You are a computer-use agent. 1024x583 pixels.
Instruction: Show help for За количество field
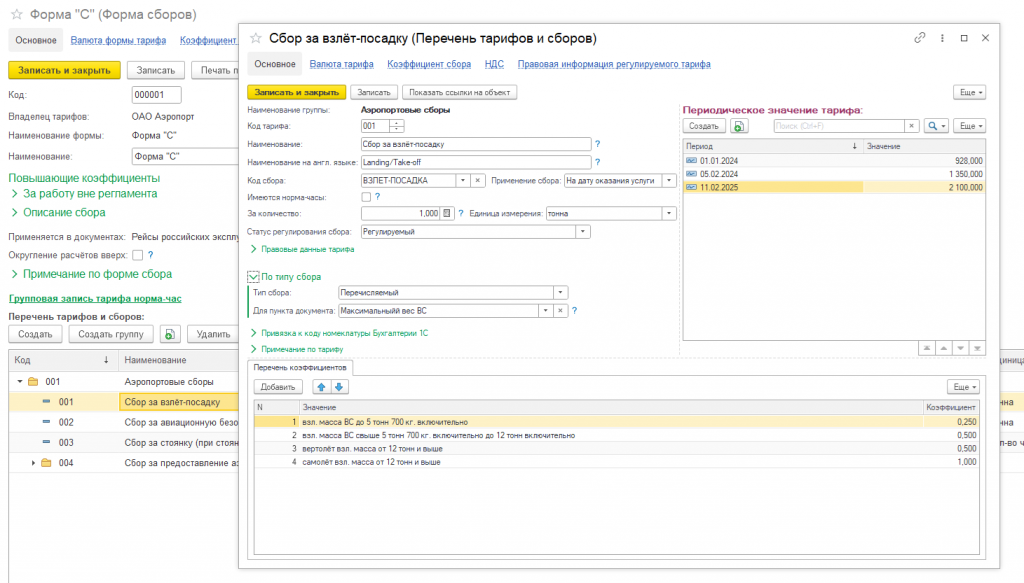click(x=460, y=213)
